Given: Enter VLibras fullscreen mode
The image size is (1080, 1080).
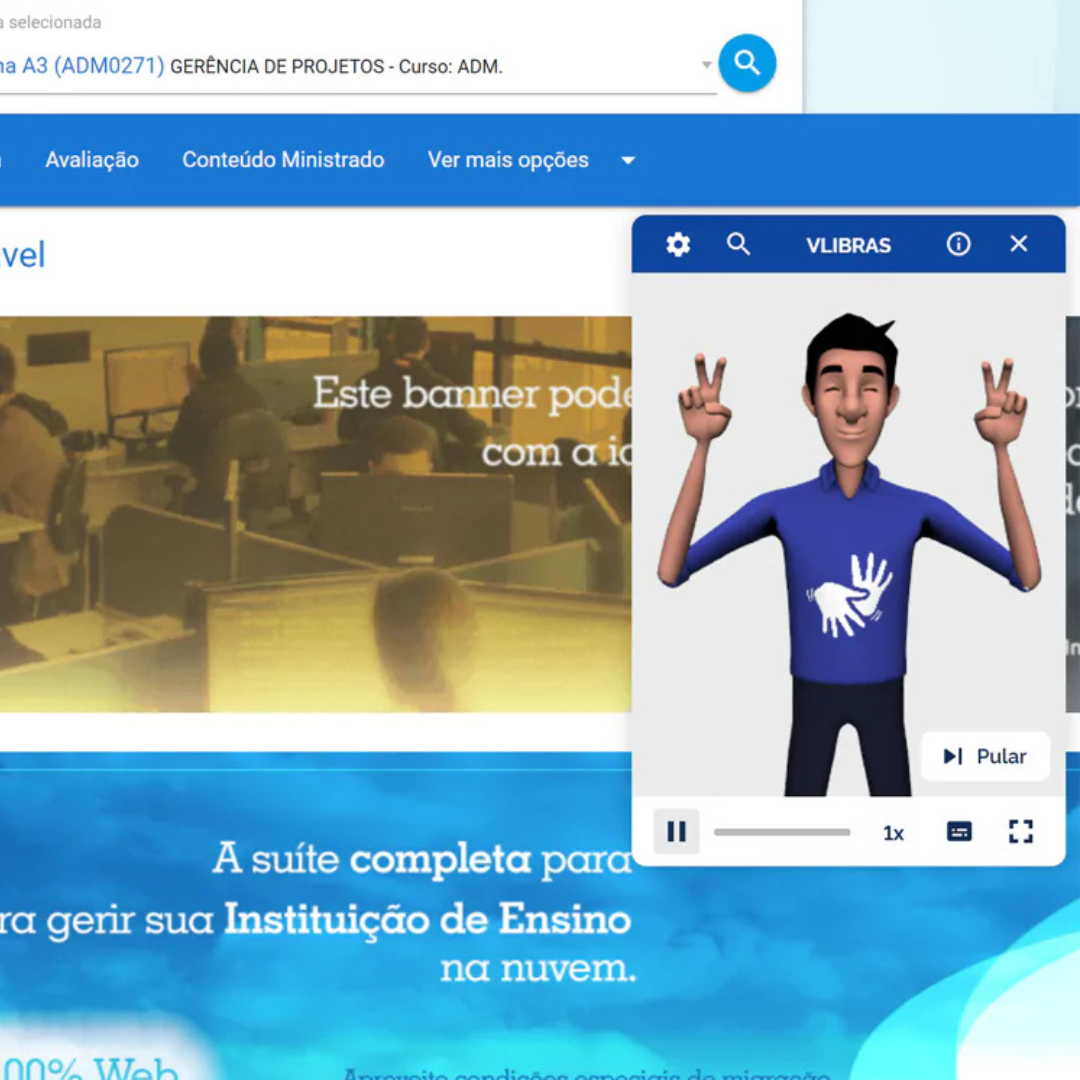Looking at the screenshot, I should (1021, 831).
